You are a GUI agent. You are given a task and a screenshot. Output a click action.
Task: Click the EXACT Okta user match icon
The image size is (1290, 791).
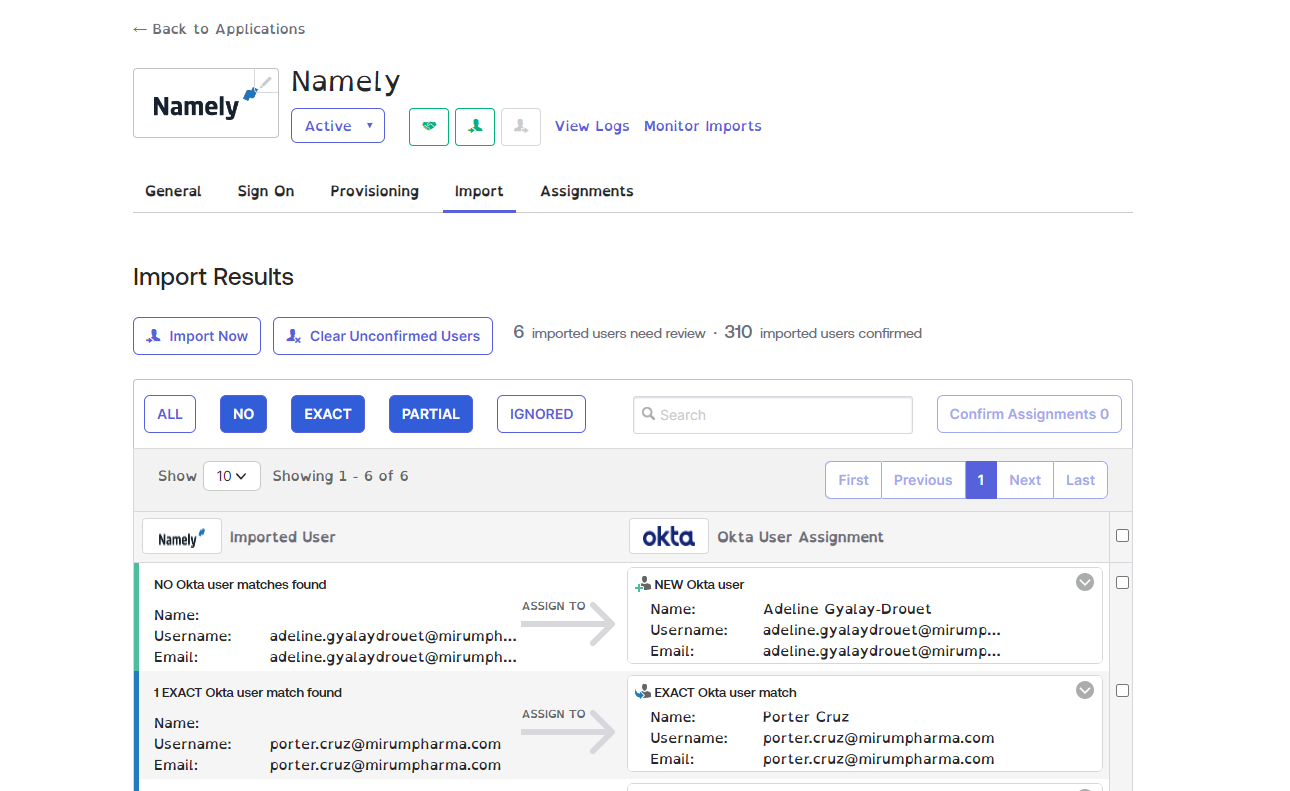tap(643, 692)
